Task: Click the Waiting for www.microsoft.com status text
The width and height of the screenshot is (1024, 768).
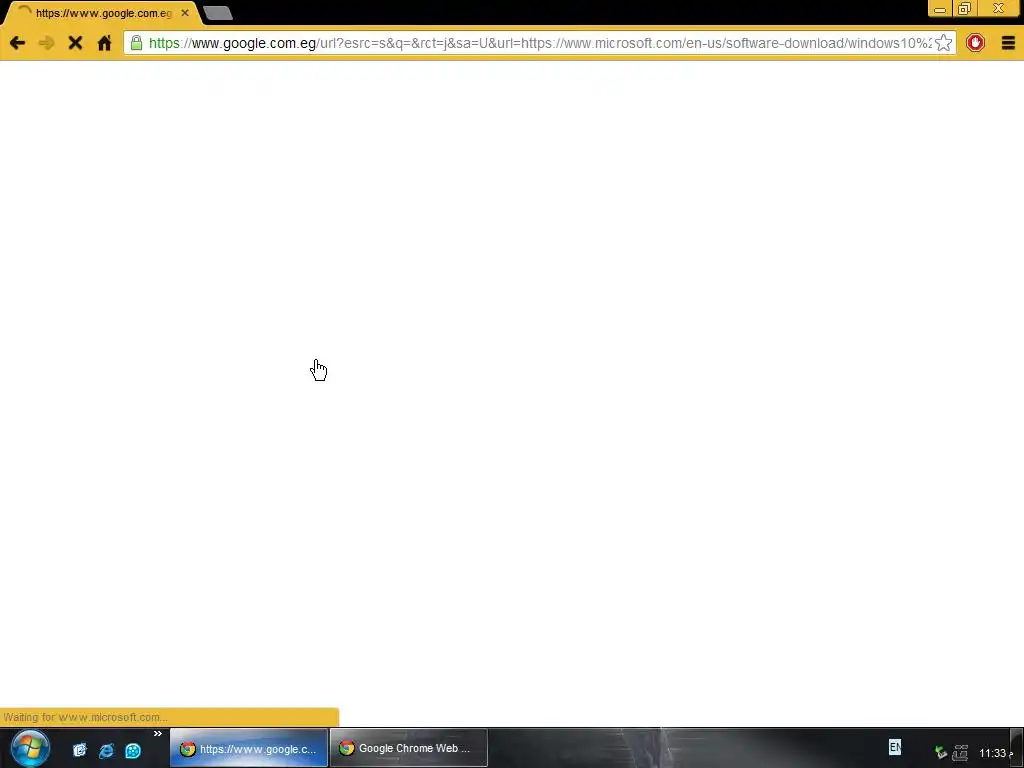Action: point(85,717)
